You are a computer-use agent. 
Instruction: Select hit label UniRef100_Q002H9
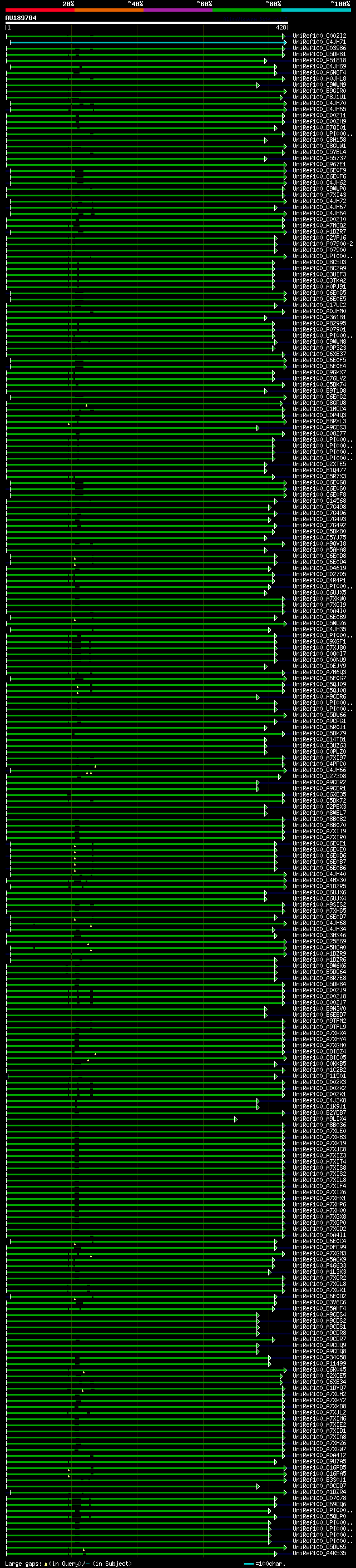coord(319,121)
